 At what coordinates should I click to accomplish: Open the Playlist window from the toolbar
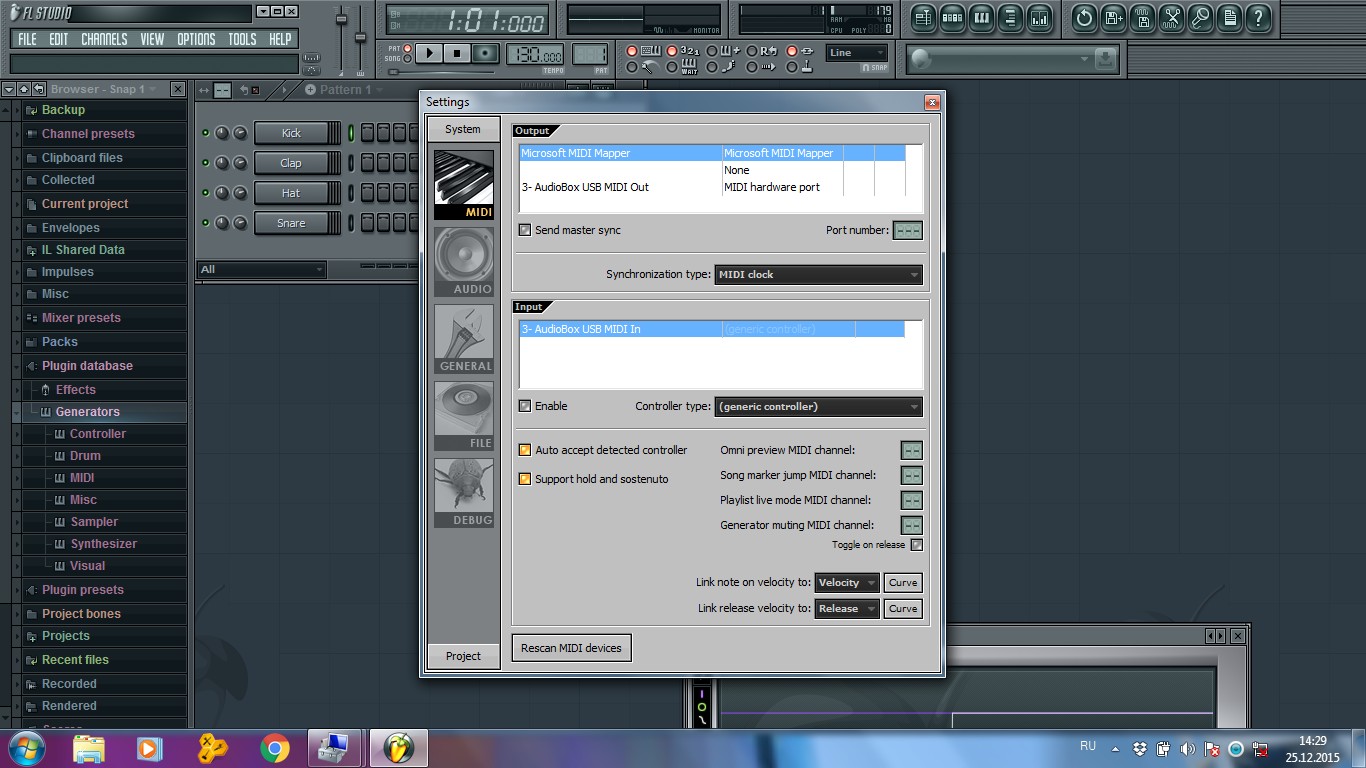point(923,17)
